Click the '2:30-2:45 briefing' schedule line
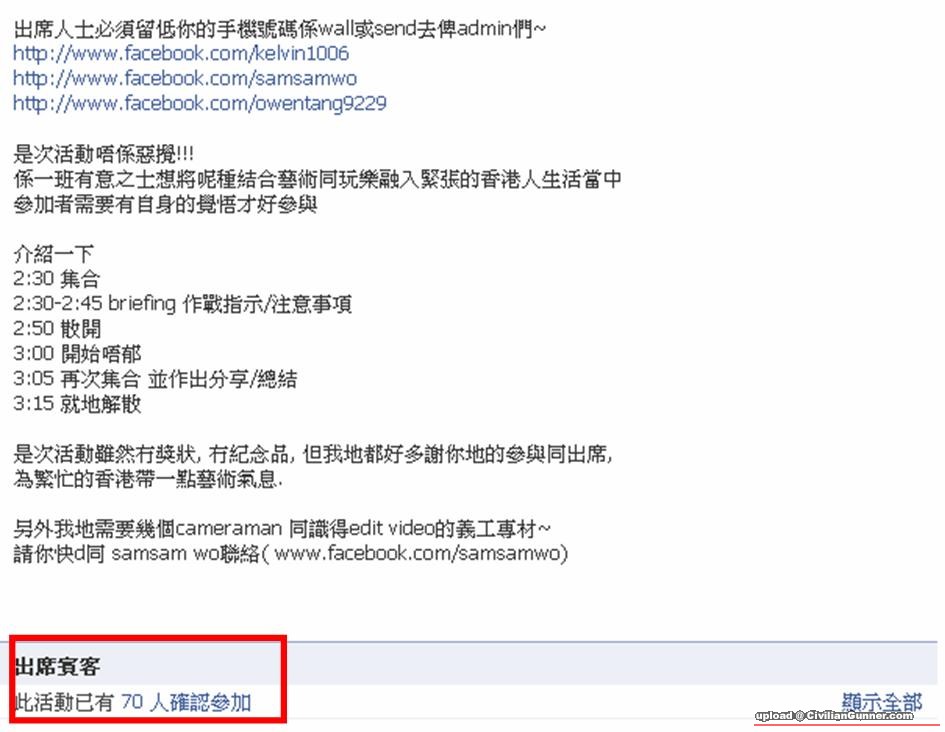This screenshot has width=945, height=732. click(x=182, y=304)
